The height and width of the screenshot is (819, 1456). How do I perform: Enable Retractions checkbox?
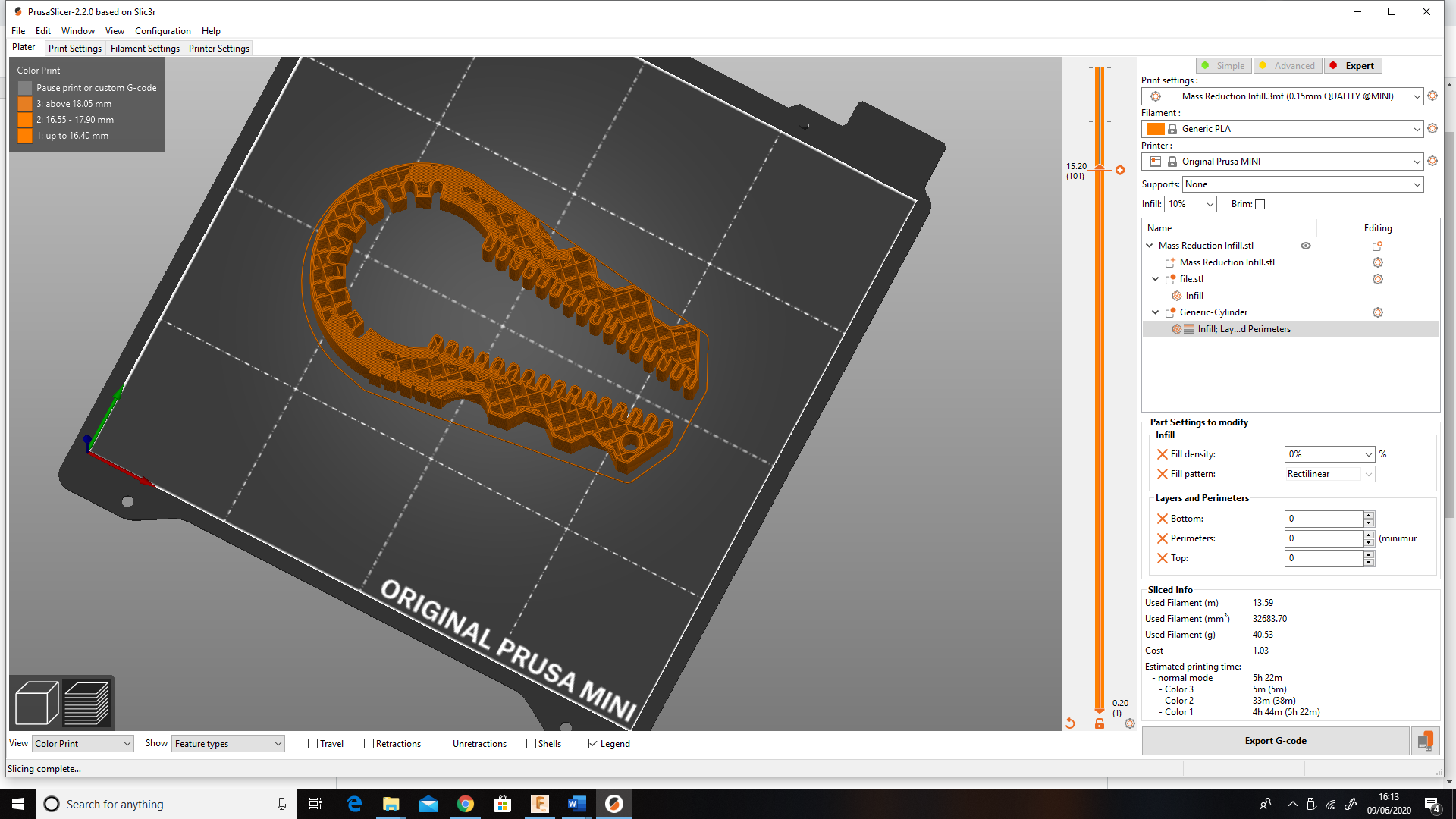click(x=369, y=744)
